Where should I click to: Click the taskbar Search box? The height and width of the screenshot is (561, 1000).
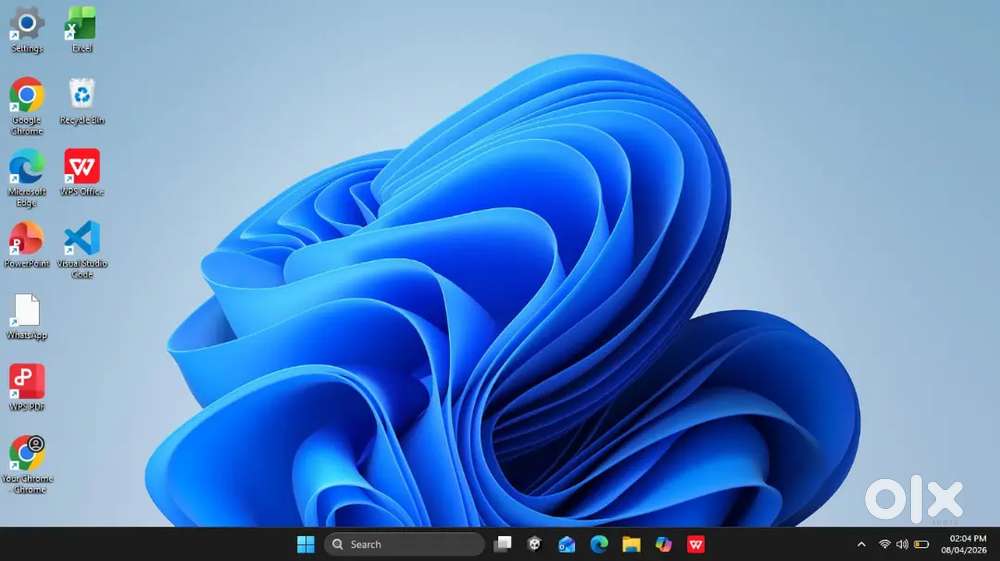click(404, 544)
